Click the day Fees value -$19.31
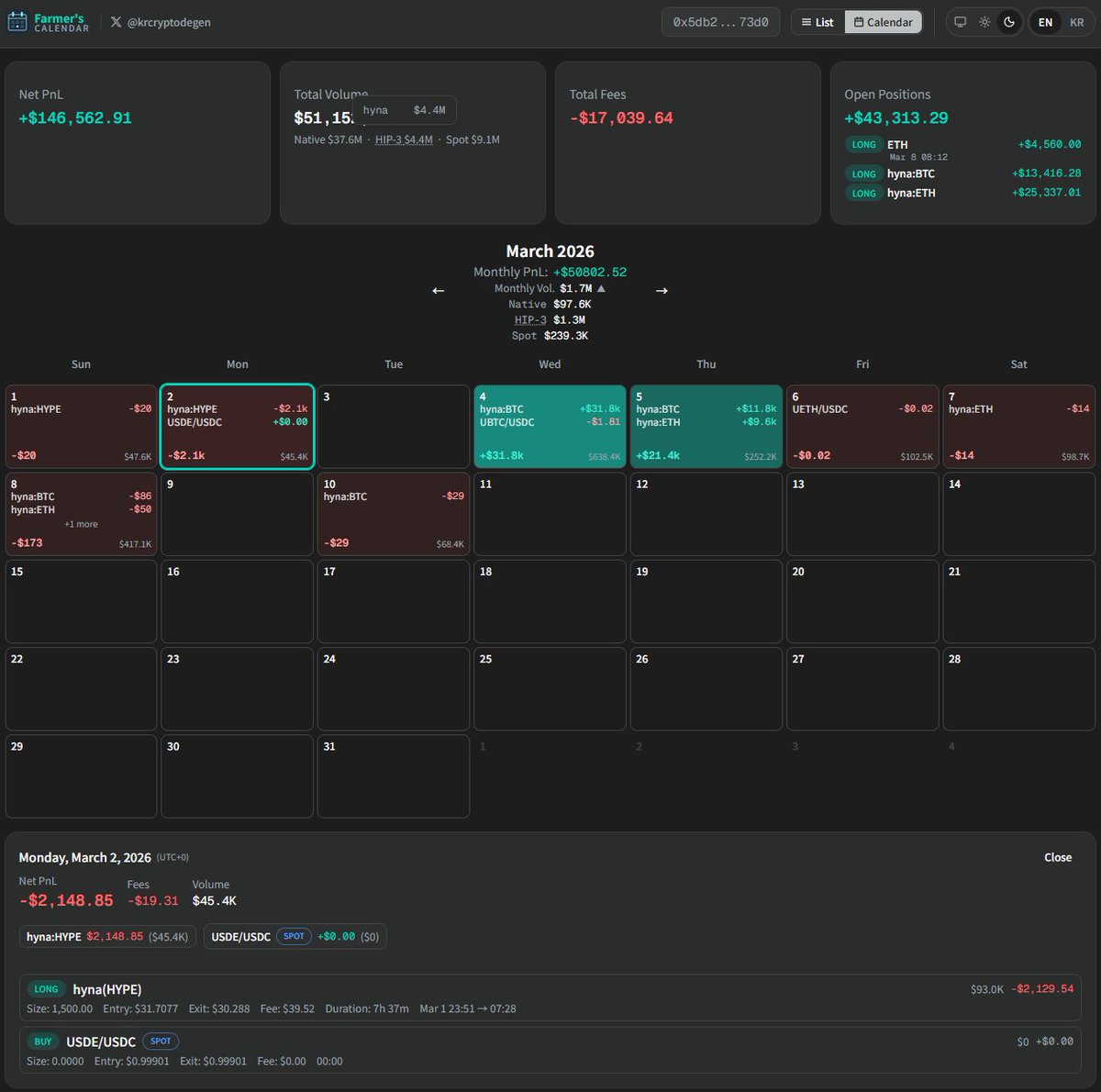The width and height of the screenshot is (1101, 1092). tap(153, 901)
